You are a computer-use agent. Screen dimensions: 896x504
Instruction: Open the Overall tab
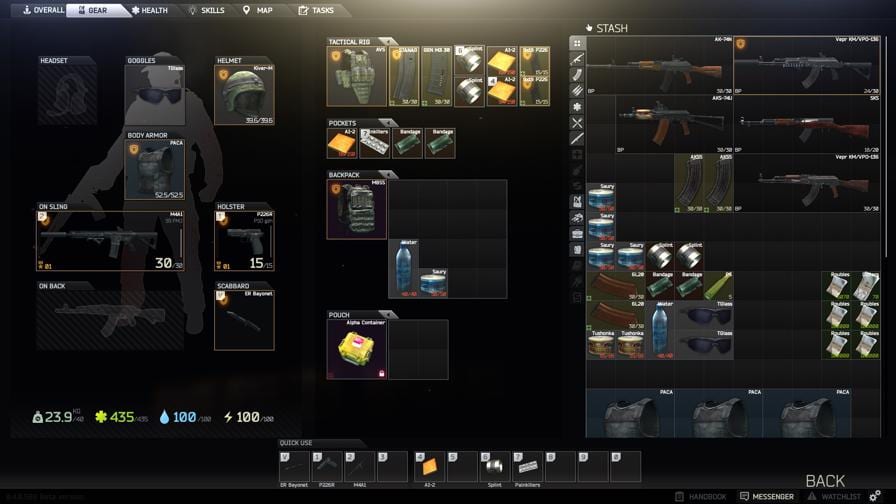(43, 10)
